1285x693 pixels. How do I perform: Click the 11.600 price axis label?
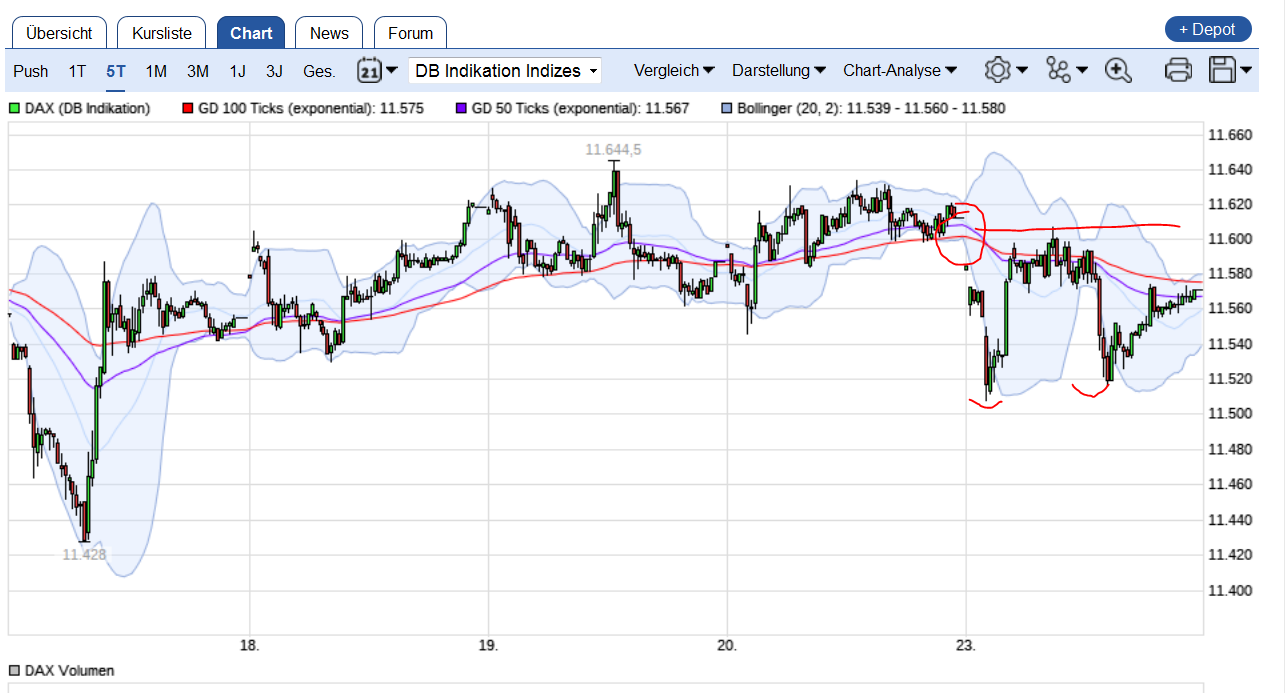click(1231, 239)
